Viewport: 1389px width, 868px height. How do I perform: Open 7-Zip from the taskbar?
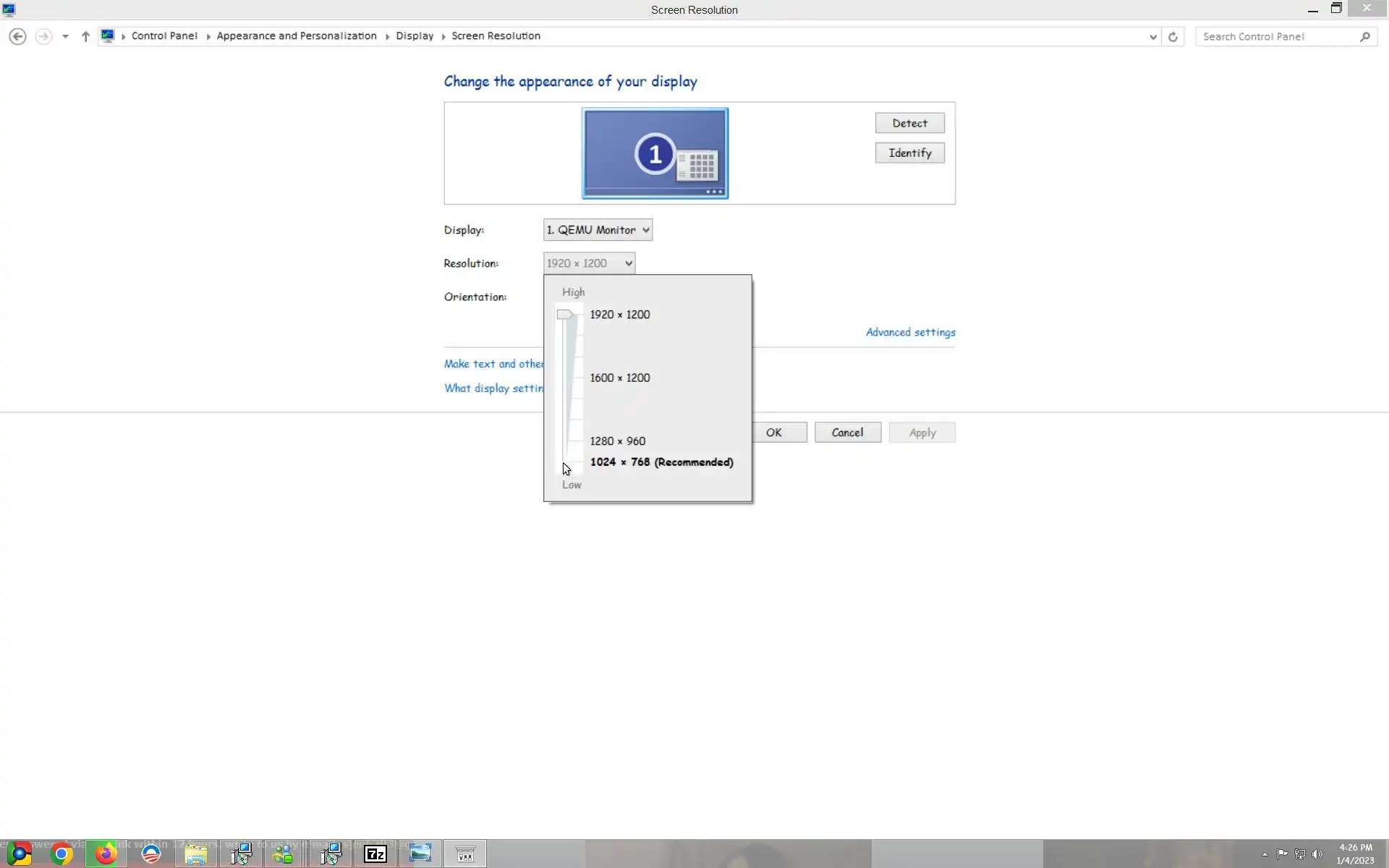pos(375,854)
